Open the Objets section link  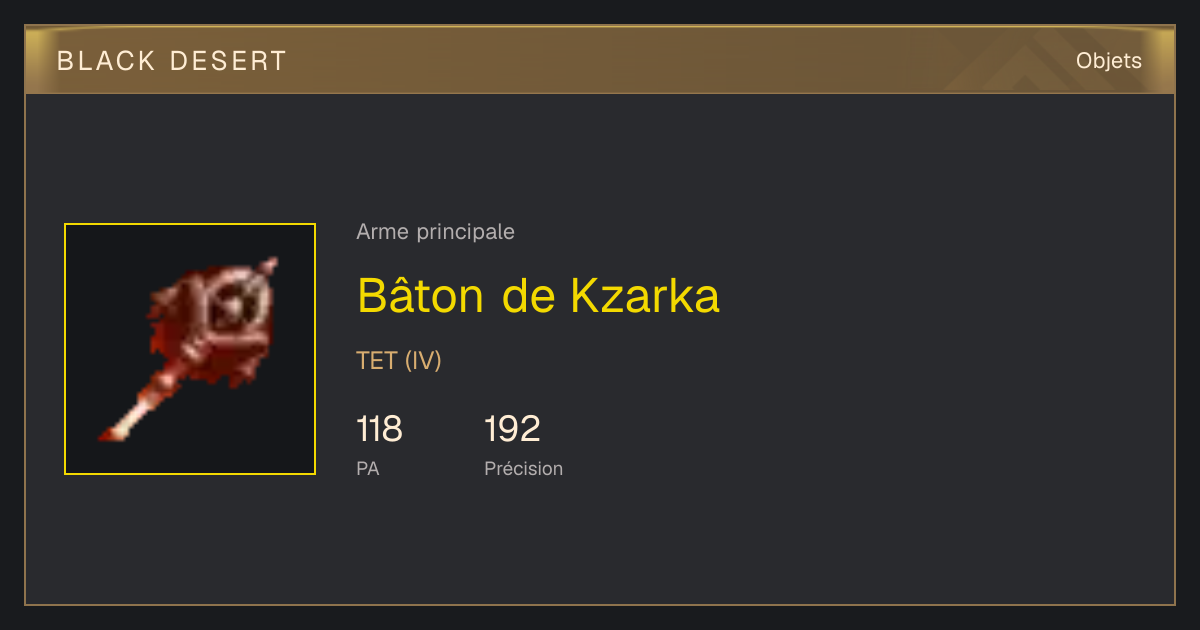[x=1108, y=61]
